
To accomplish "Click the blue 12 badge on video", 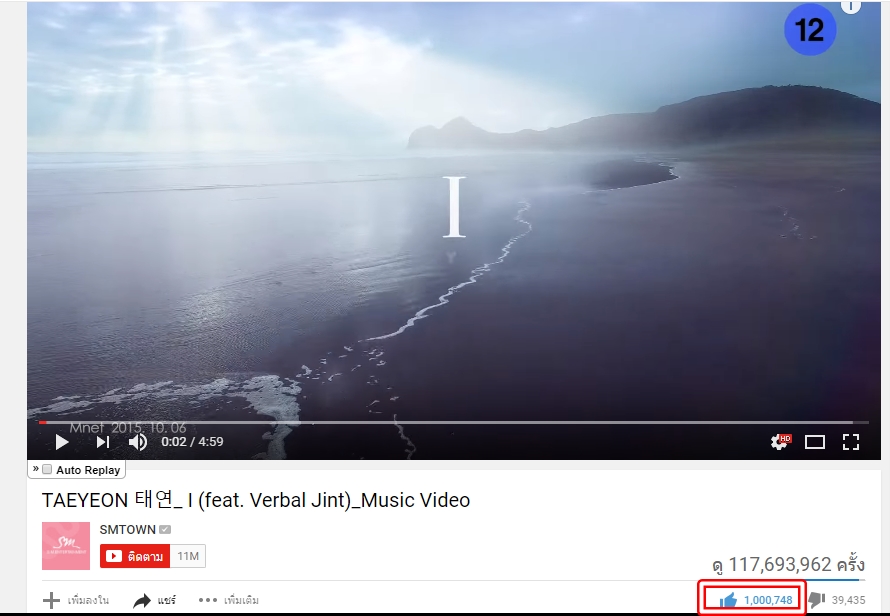I will click(x=810, y=30).
